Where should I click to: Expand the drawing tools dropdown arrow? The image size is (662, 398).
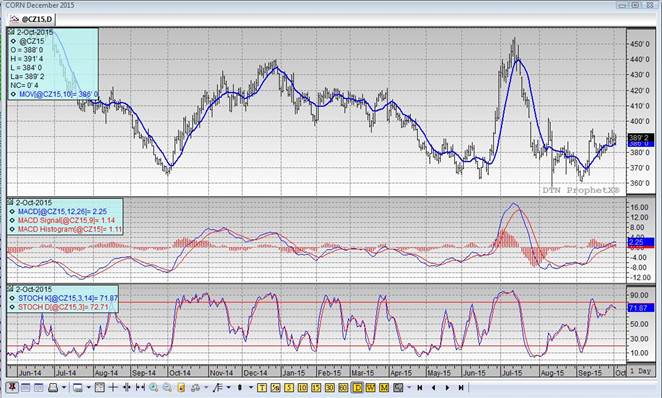click(x=228, y=387)
